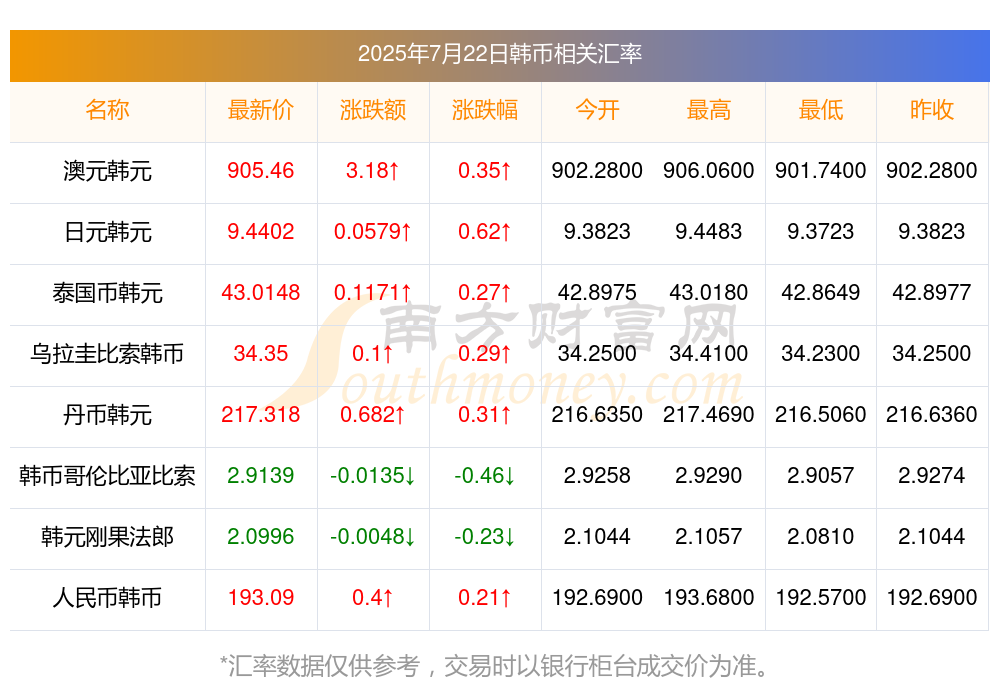Click the change percent 0.27↑
This screenshot has height=698, width=1000.
point(485,292)
